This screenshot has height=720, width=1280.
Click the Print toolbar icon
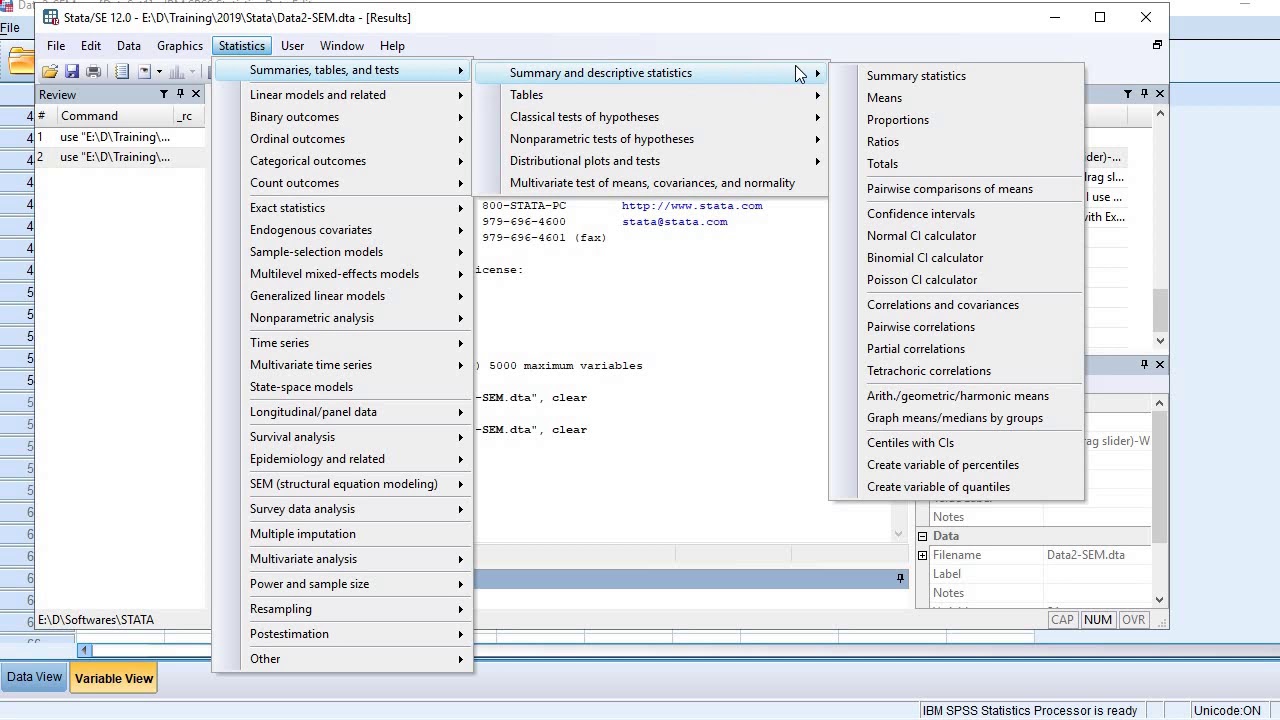pyautogui.click(x=93, y=71)
